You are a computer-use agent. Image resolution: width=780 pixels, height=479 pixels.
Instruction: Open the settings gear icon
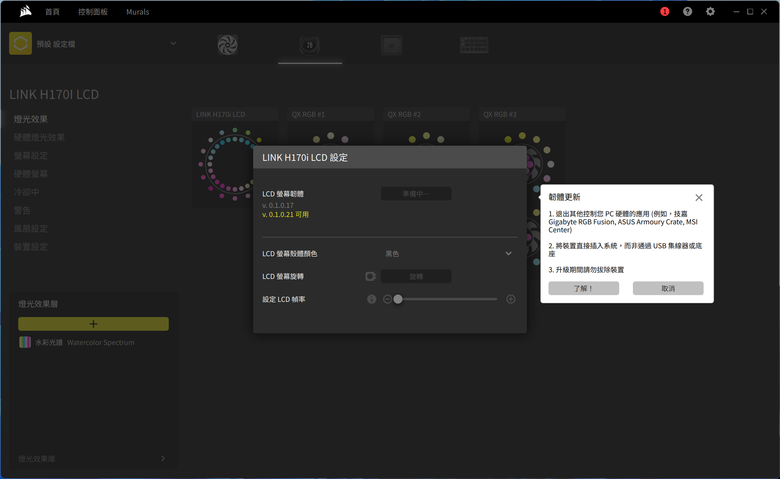pyautogui.click(x=710, y=11)
